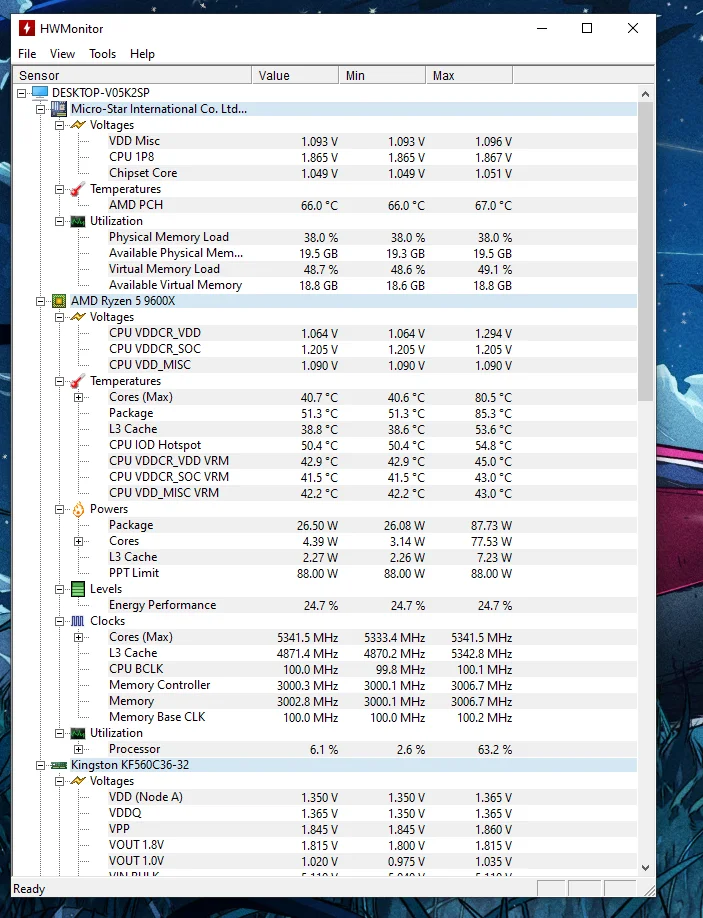Click the HWMonitor lightning app icon
Screen dimensions: 703x918
(x=26, y=28)
